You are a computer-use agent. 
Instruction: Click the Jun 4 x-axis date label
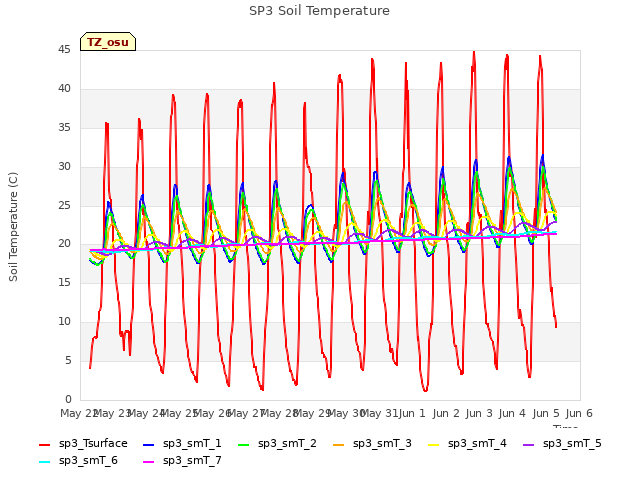[512, 413]
